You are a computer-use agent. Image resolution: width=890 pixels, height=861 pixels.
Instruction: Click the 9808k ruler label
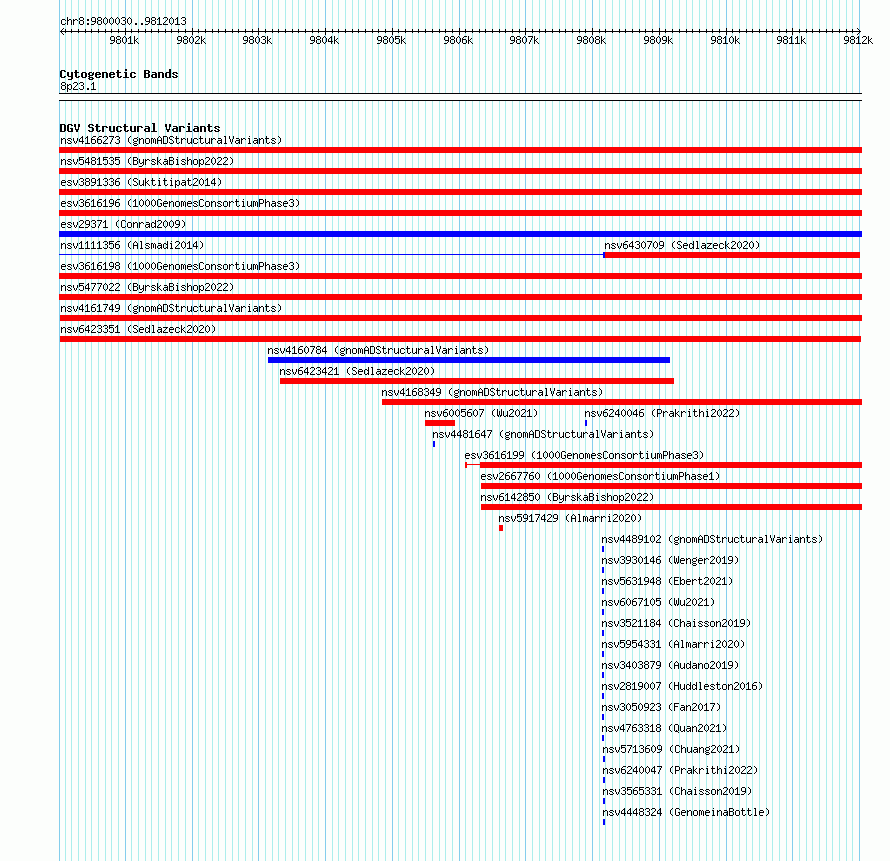click(591, 40)
